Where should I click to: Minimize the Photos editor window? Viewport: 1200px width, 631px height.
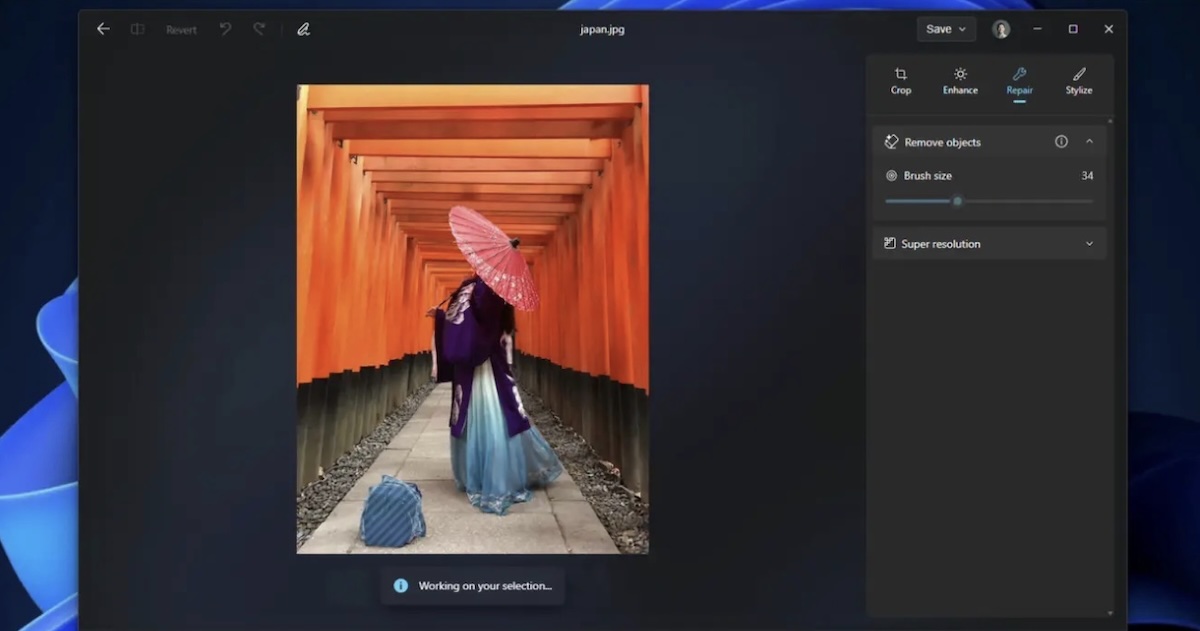click(1037, 29)
